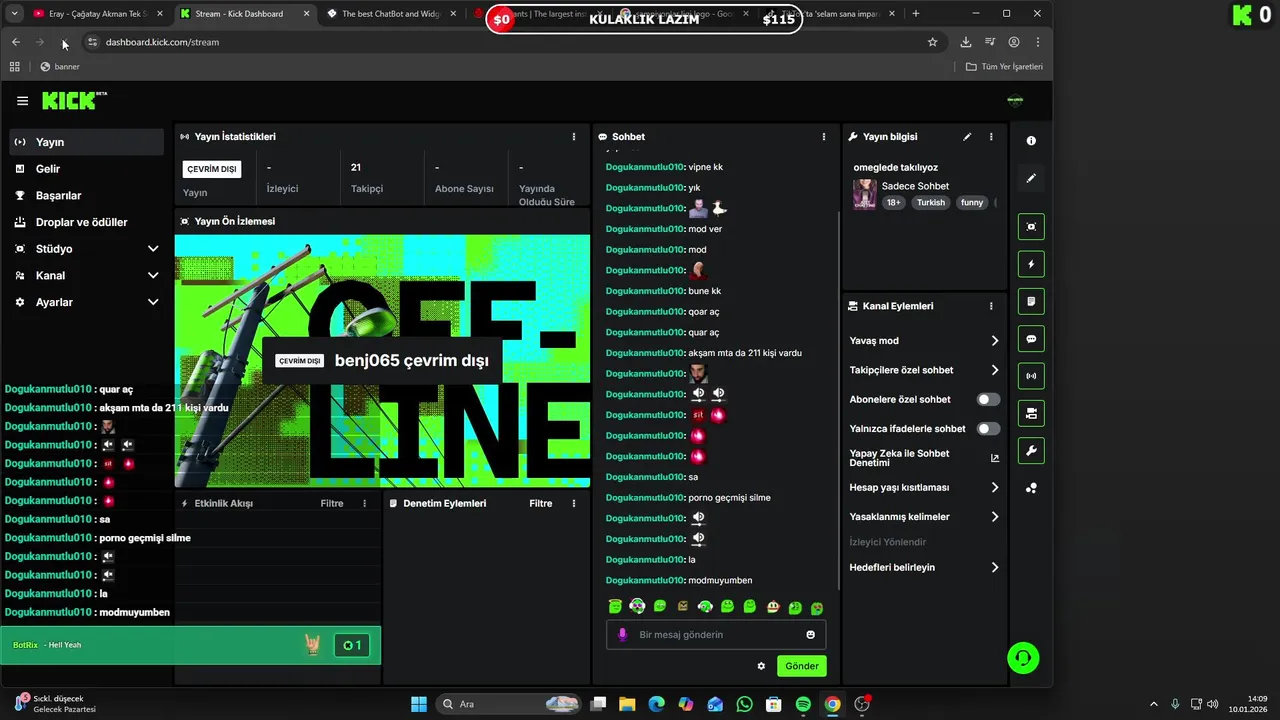Open the green headset support button

coord(1023,657)
